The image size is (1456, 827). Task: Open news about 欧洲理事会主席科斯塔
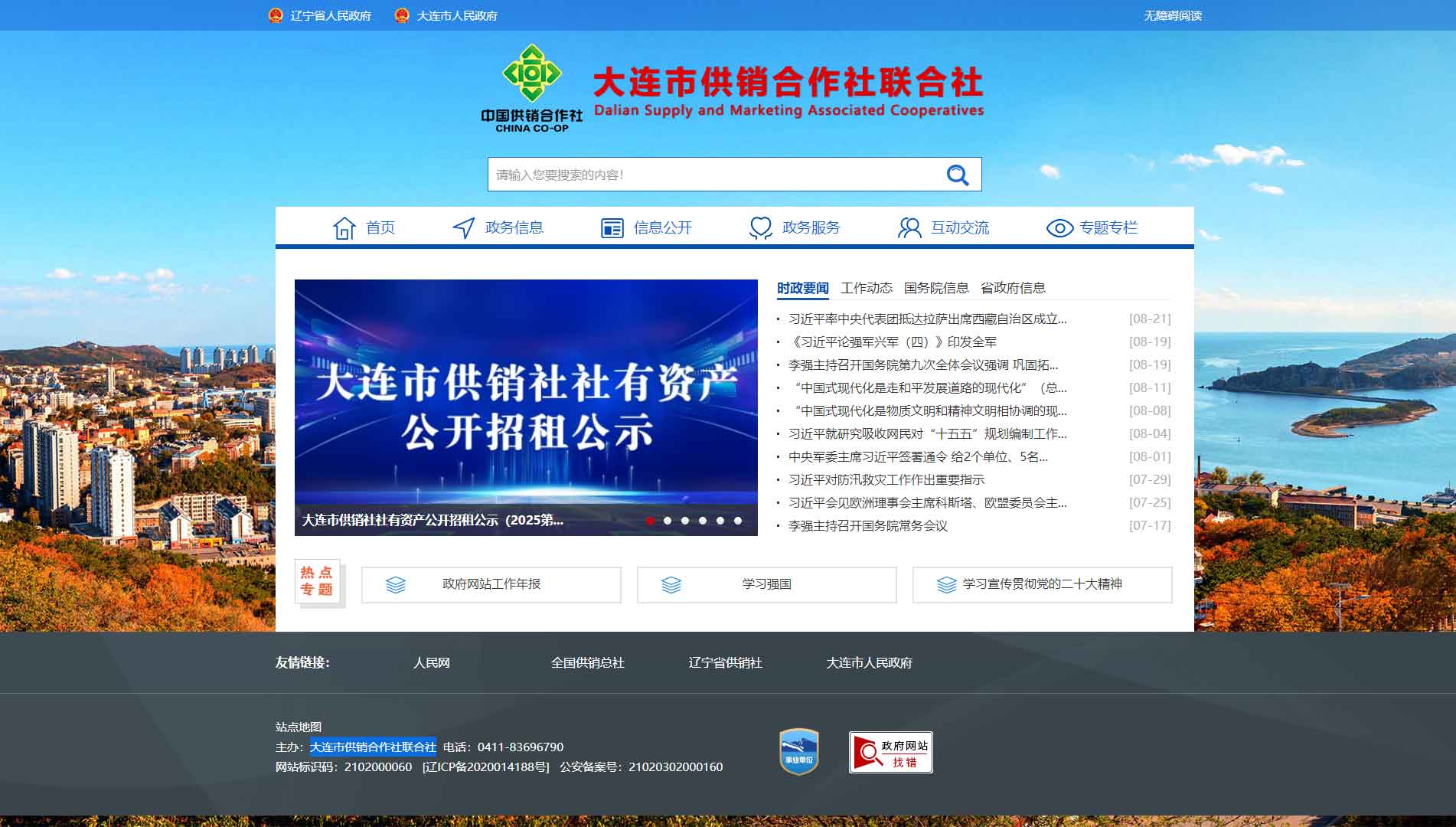pos(928,502)
